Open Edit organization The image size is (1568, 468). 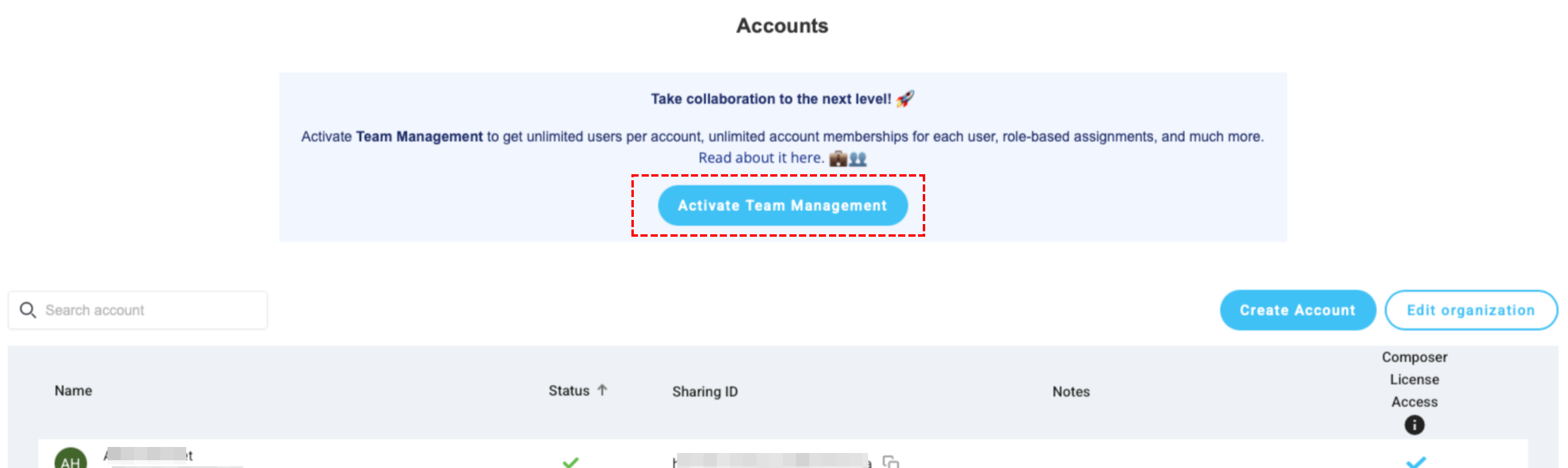point(1471,311)
